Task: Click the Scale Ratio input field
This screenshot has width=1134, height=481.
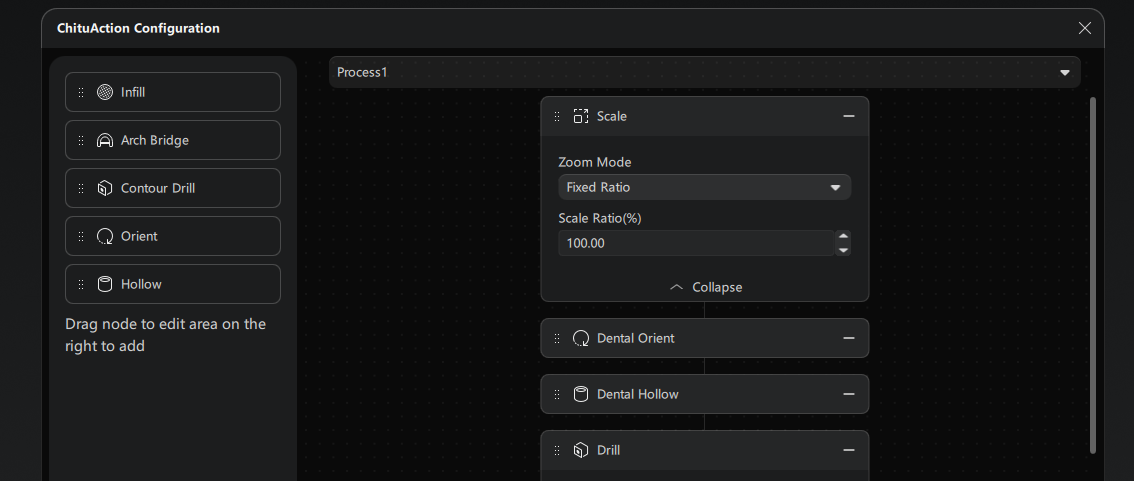Action: (x=696, y=243)
